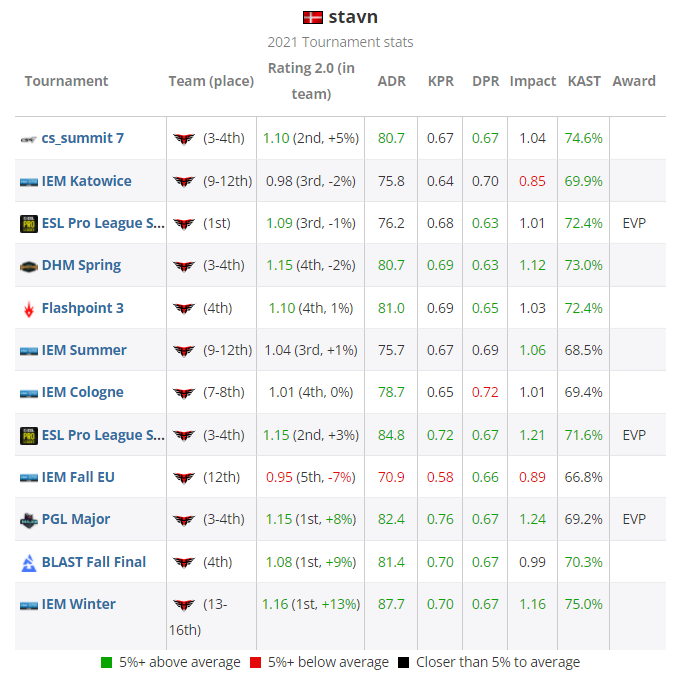The image size is (677, 680).
Task: Click the 1.16 (1st, +13%) rating cell
Action: [311, 604]
